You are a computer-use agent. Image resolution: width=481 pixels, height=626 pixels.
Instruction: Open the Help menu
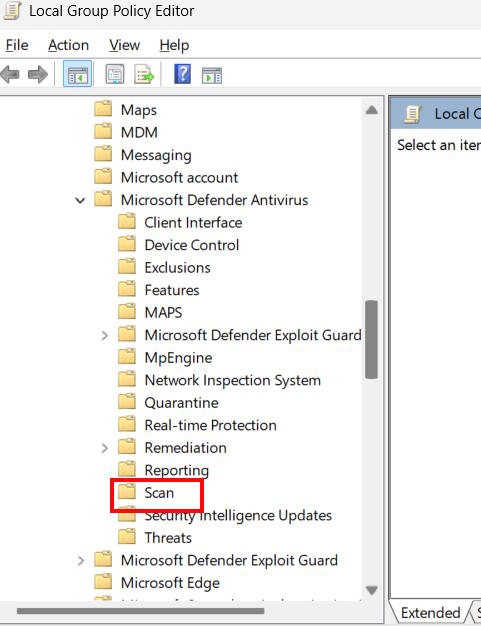pyautogui.click(x=174, y=45)
